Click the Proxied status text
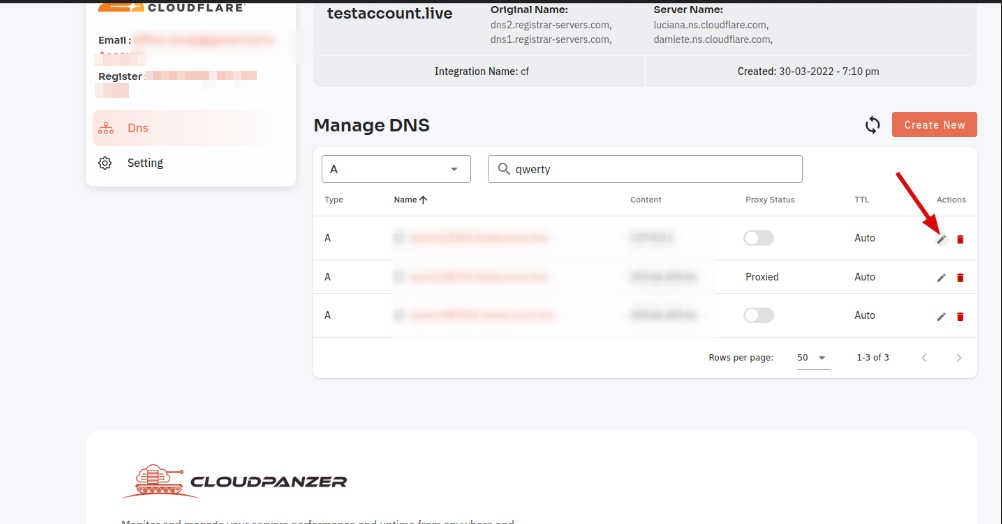The image size is (1002, 524). click(x=762, y=277)
